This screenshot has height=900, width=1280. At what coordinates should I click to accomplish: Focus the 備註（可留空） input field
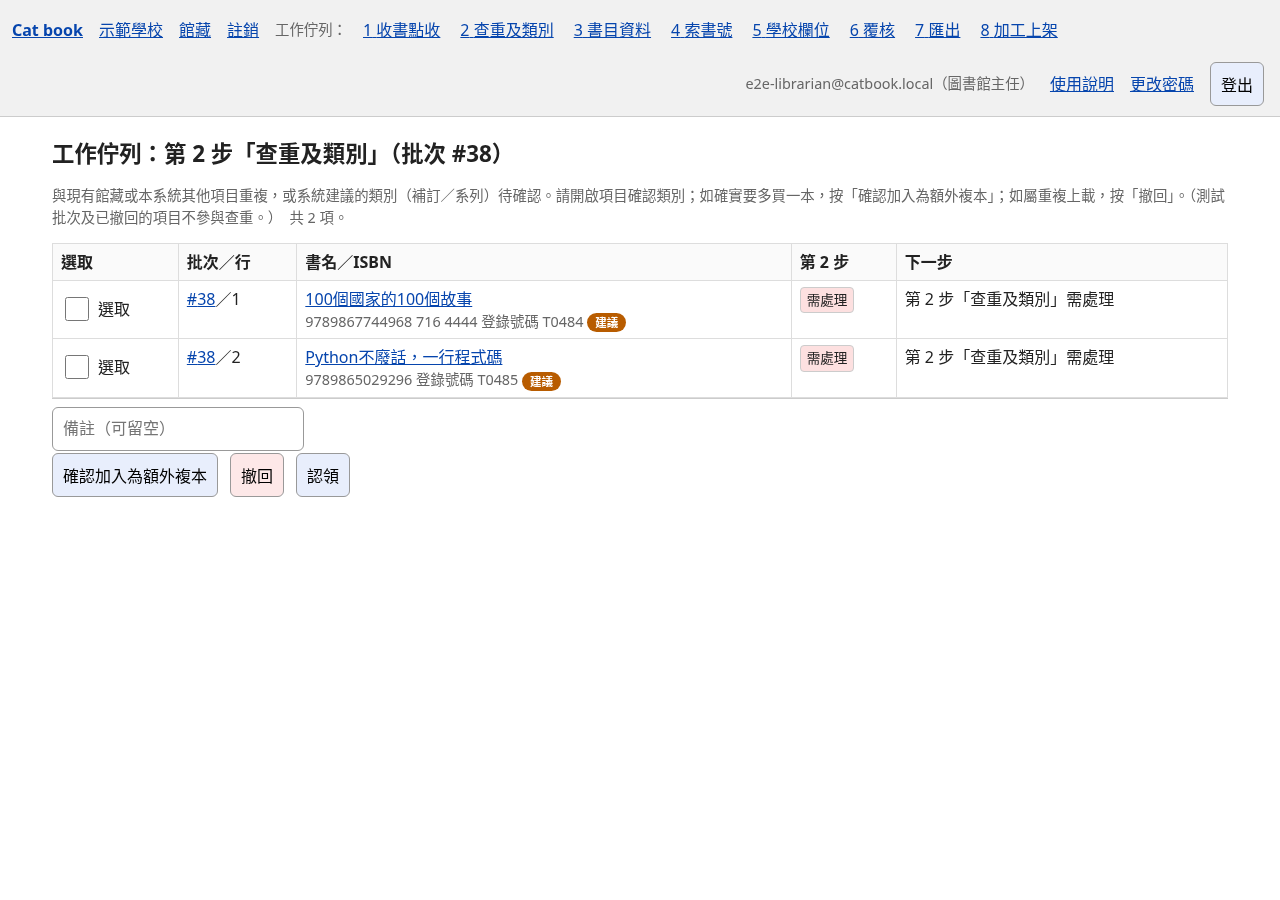(x=178, y=429)
